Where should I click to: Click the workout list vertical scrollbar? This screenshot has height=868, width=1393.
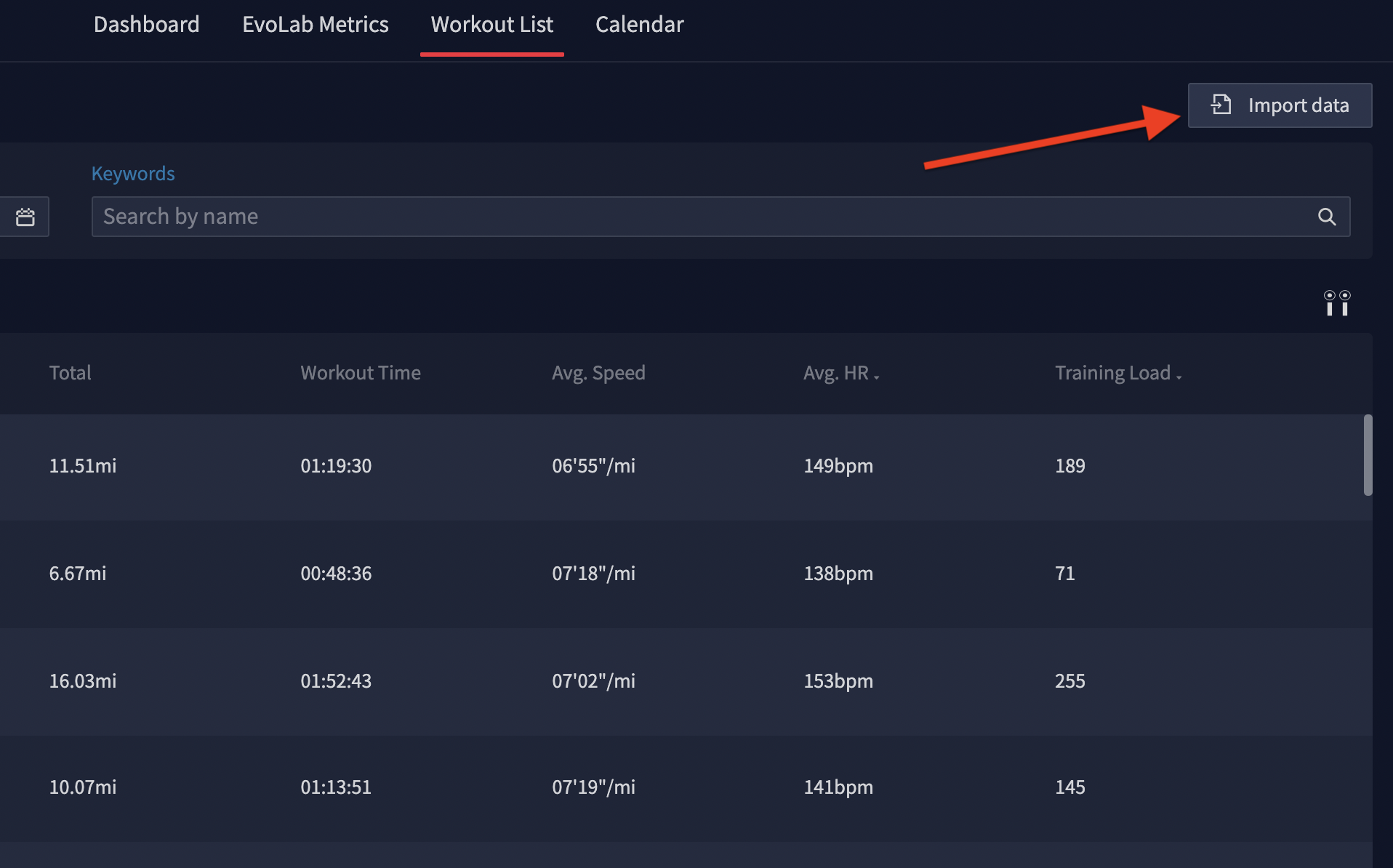[x=1368, y=455]
